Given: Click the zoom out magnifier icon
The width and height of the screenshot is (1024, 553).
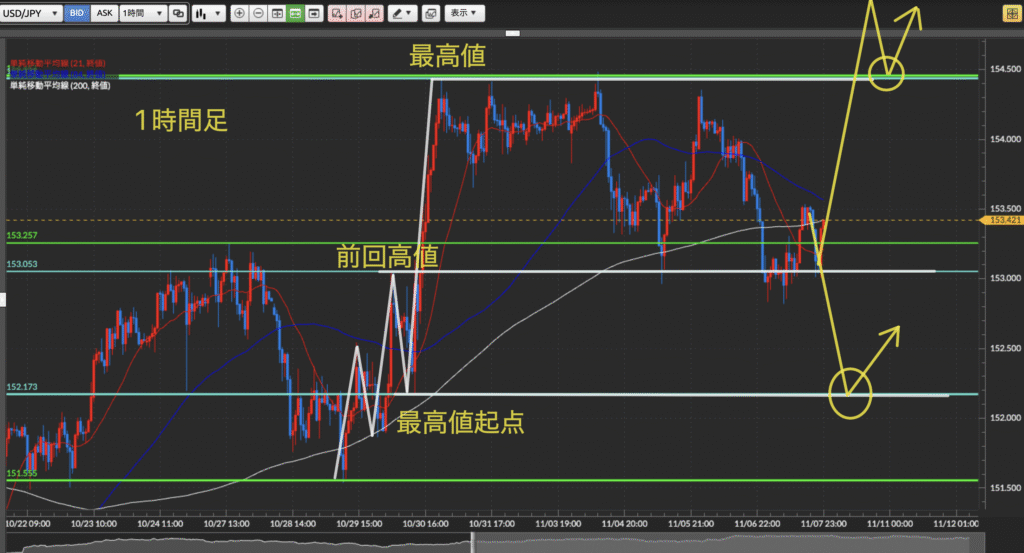Looking at the screenshot, I should [258, 14].
